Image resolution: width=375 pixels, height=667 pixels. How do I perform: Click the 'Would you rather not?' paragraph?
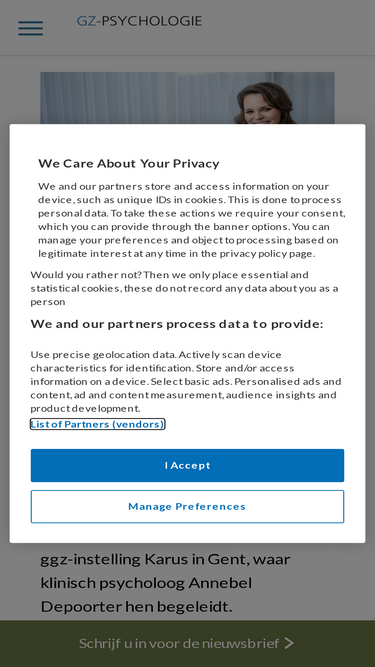[x=184, y=288]
